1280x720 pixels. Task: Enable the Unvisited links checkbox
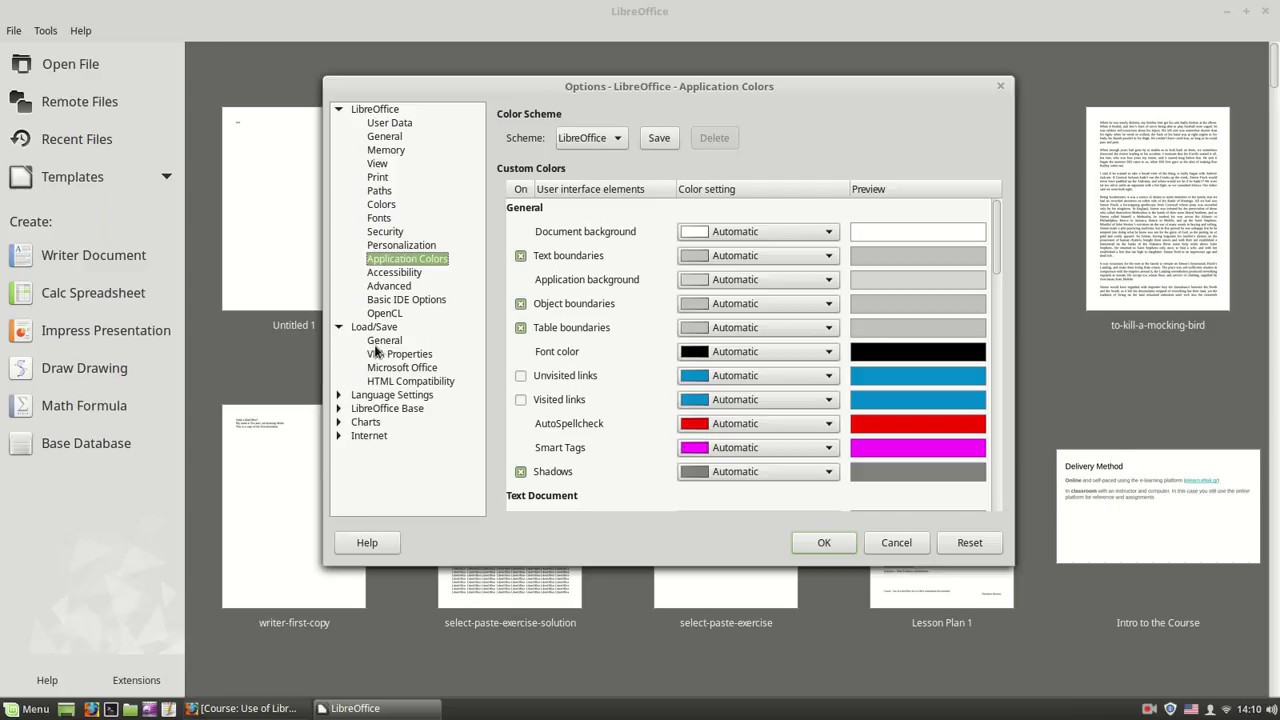pyautogui.click(x=520, y=376)
